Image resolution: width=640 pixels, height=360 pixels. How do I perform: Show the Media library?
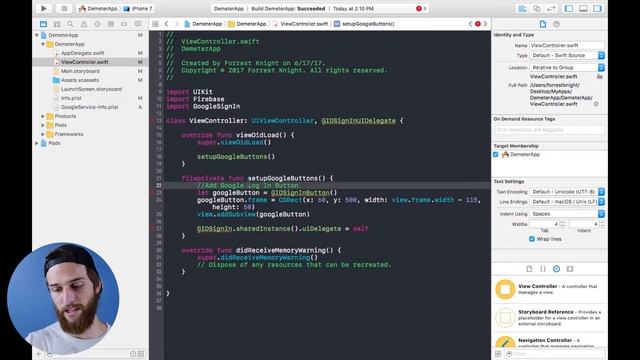click(570, 269)
